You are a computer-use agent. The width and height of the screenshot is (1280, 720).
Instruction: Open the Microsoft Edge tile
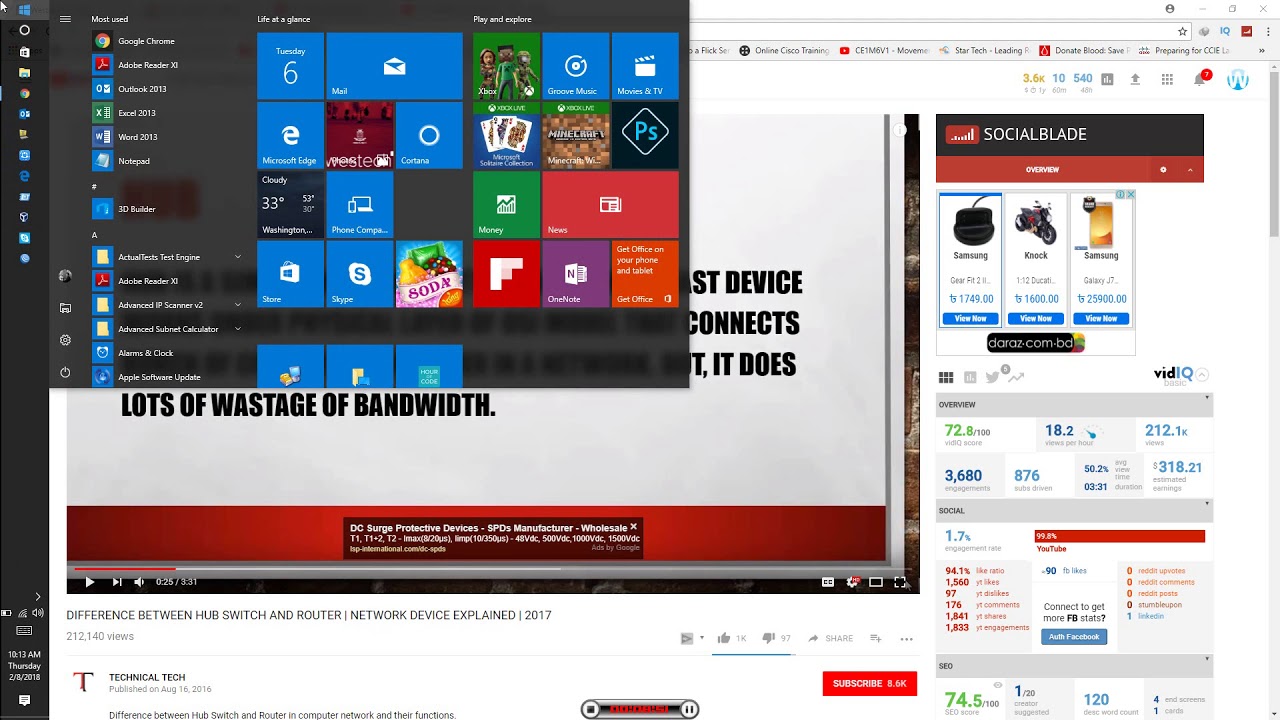290,135
